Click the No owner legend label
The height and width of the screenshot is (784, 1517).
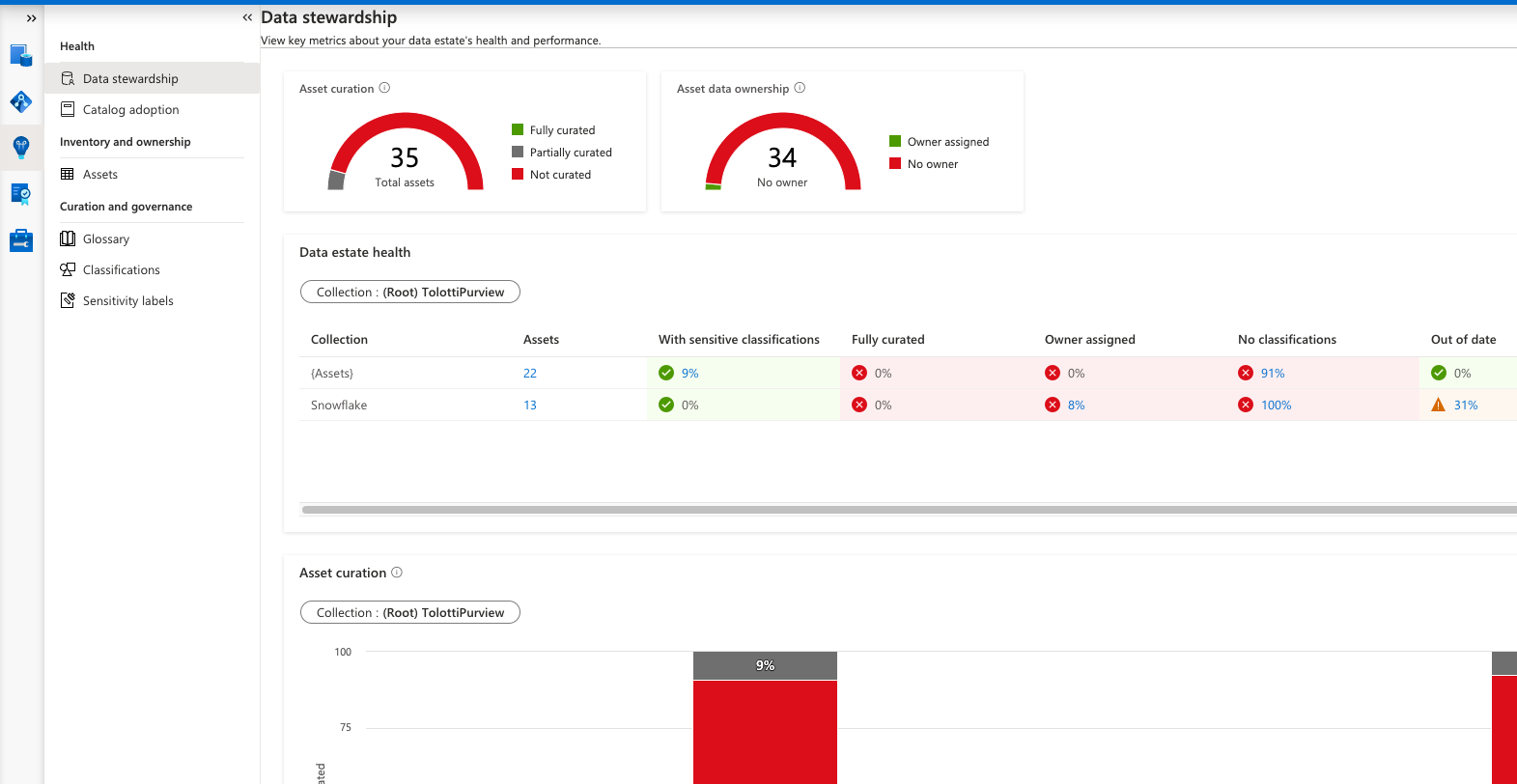(933, 164)
